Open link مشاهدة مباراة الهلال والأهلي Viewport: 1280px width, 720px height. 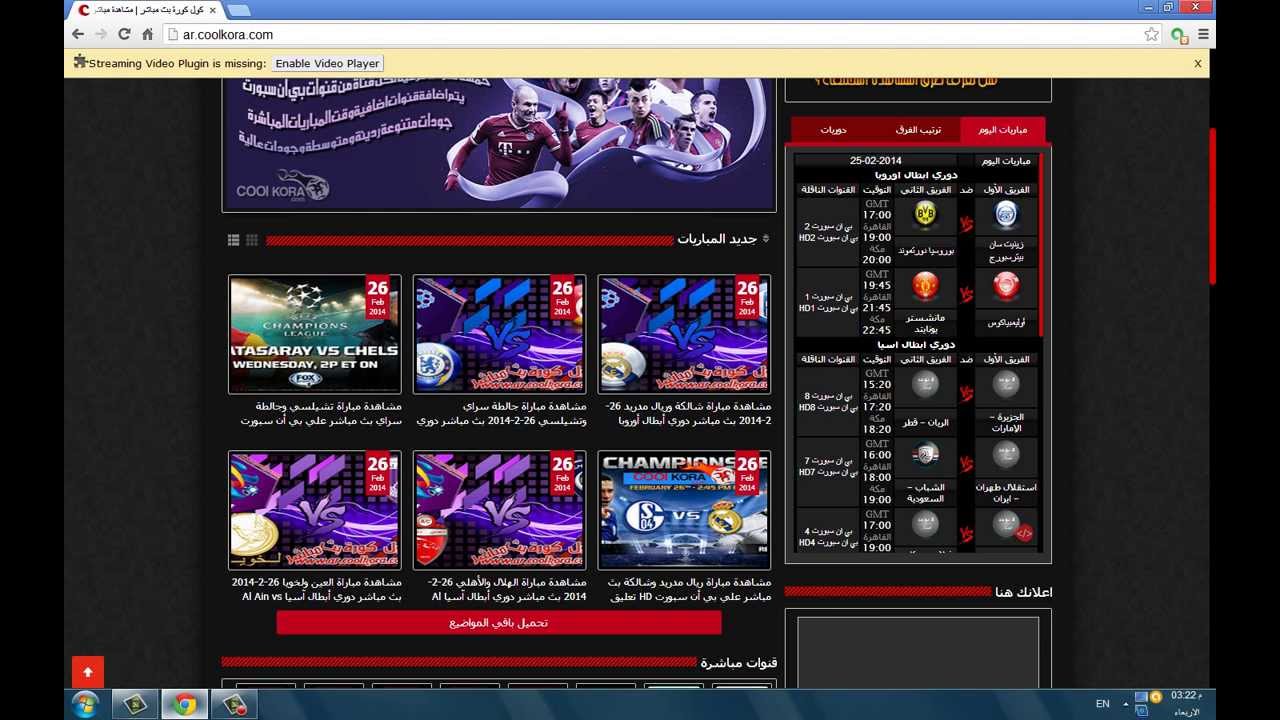tap(507, 589)
